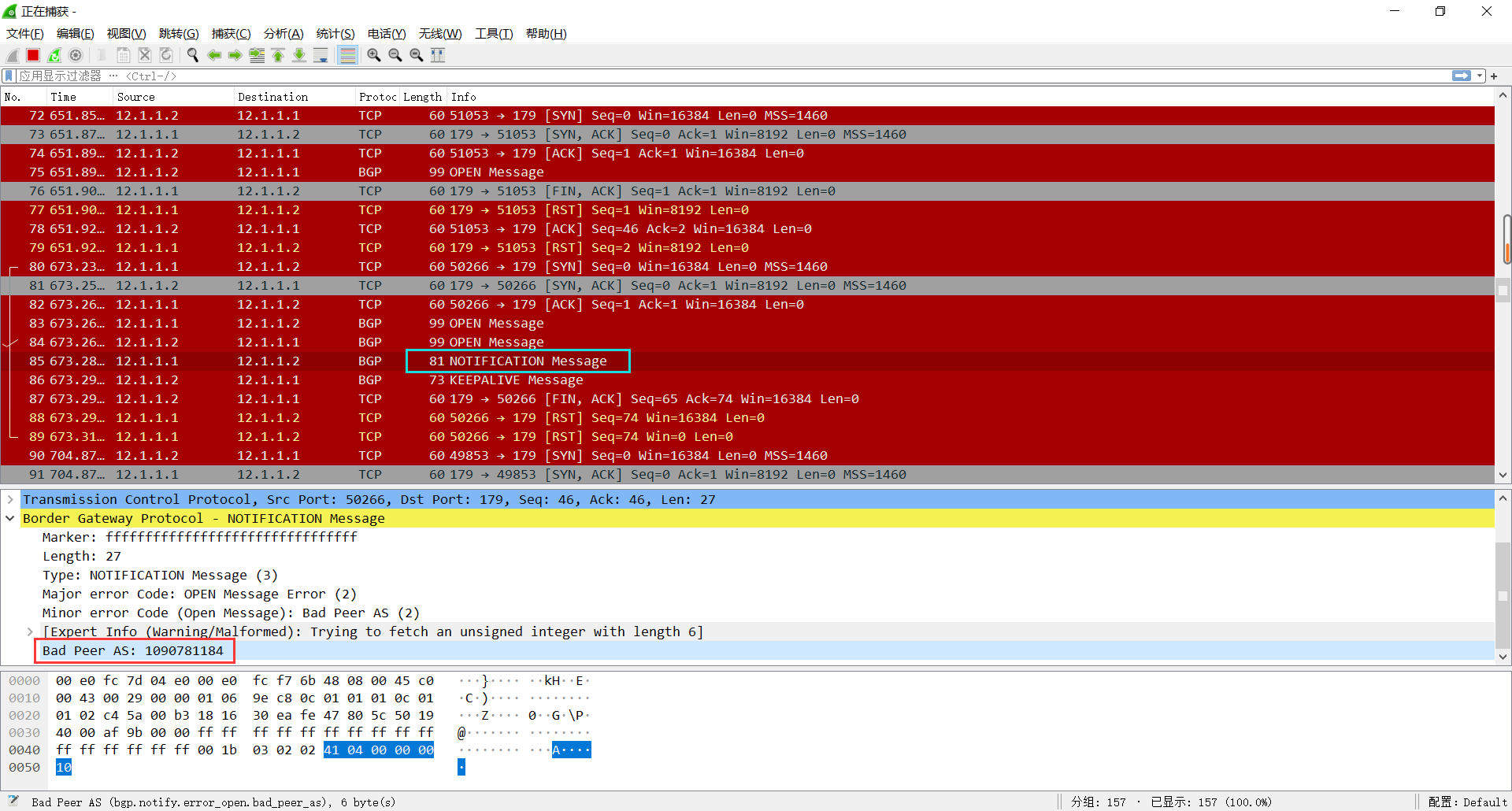Collapse the Border Gateway Protocol tree node
1512x811 pixels.
[x=10, y=518]
